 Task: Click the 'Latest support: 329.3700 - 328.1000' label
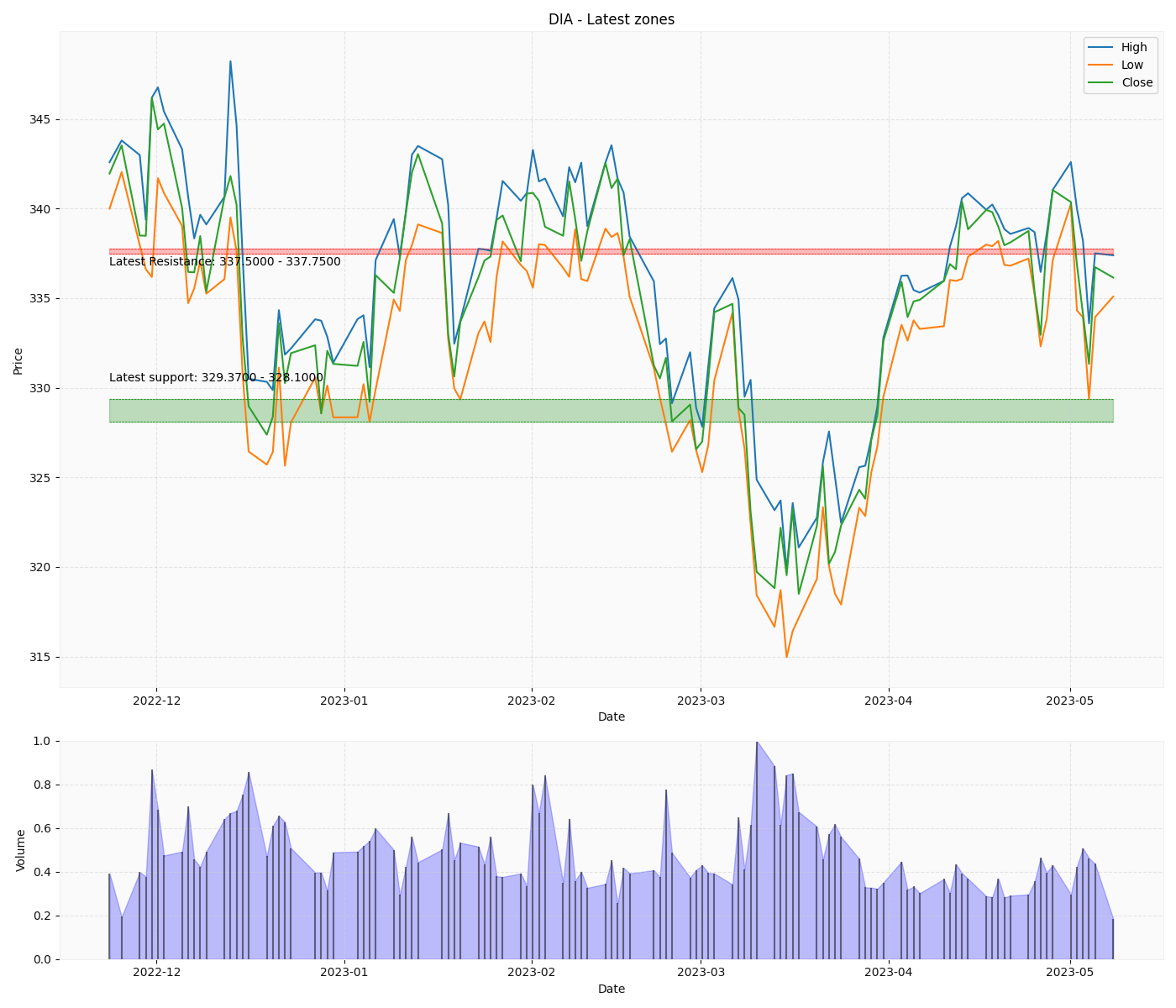click(216, 377)
